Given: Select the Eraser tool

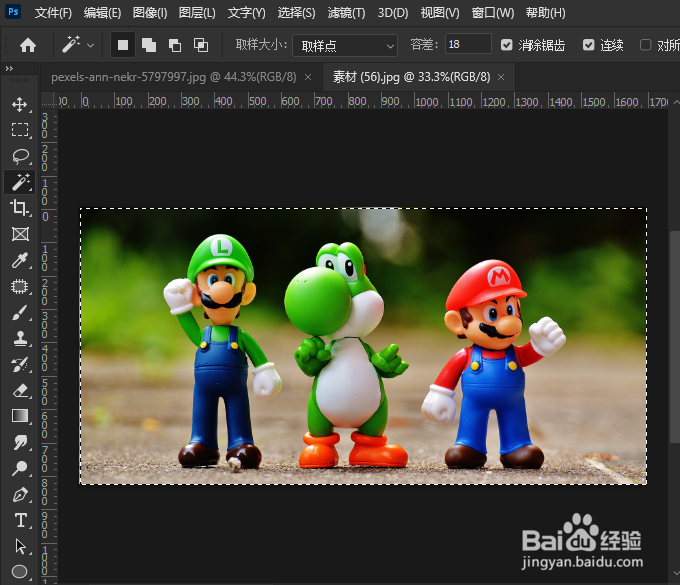Looking at the screenshot, I should [x=20, y=390].
